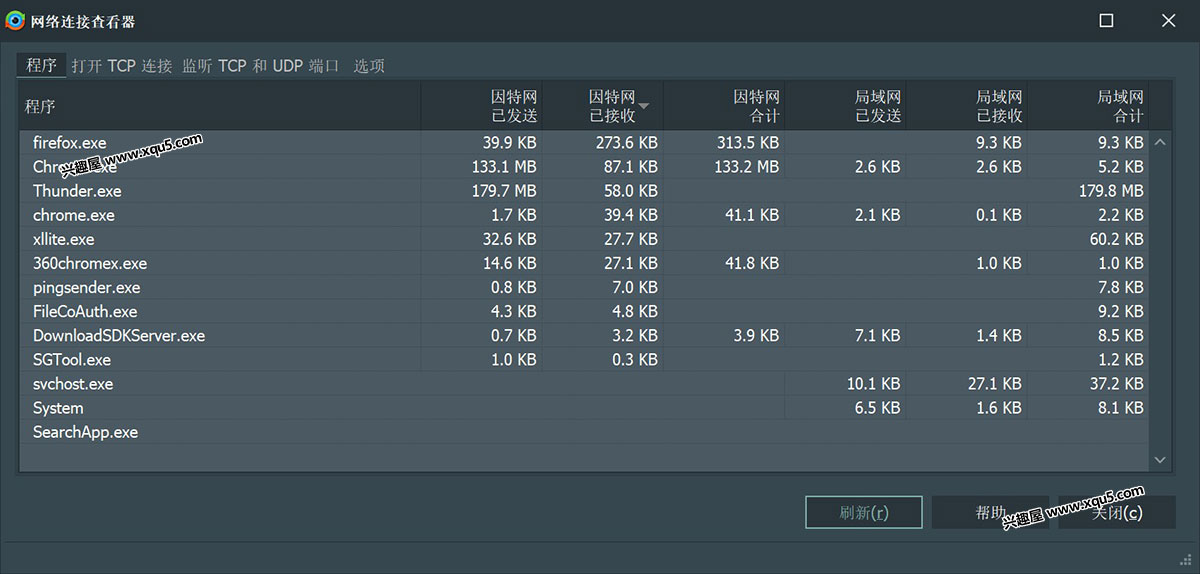Click the 58.0 KB received value
This screenshot has width=1200, height=574.
(631, 191)
